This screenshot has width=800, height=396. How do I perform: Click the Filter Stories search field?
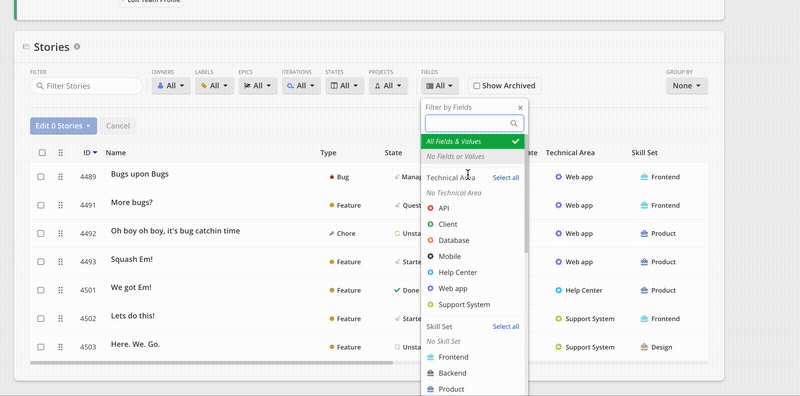[86, 86]
